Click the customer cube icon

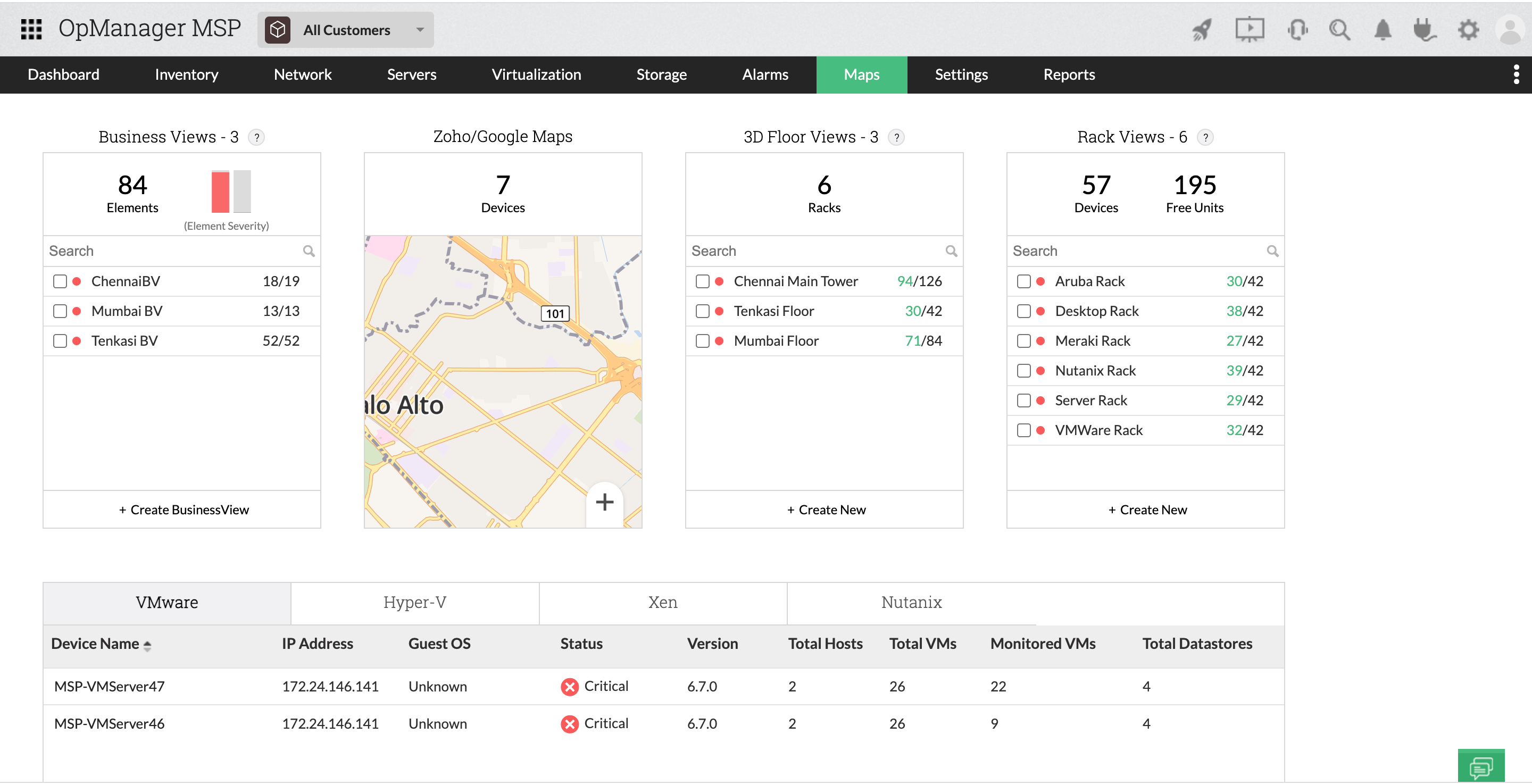tap(278, 29)
